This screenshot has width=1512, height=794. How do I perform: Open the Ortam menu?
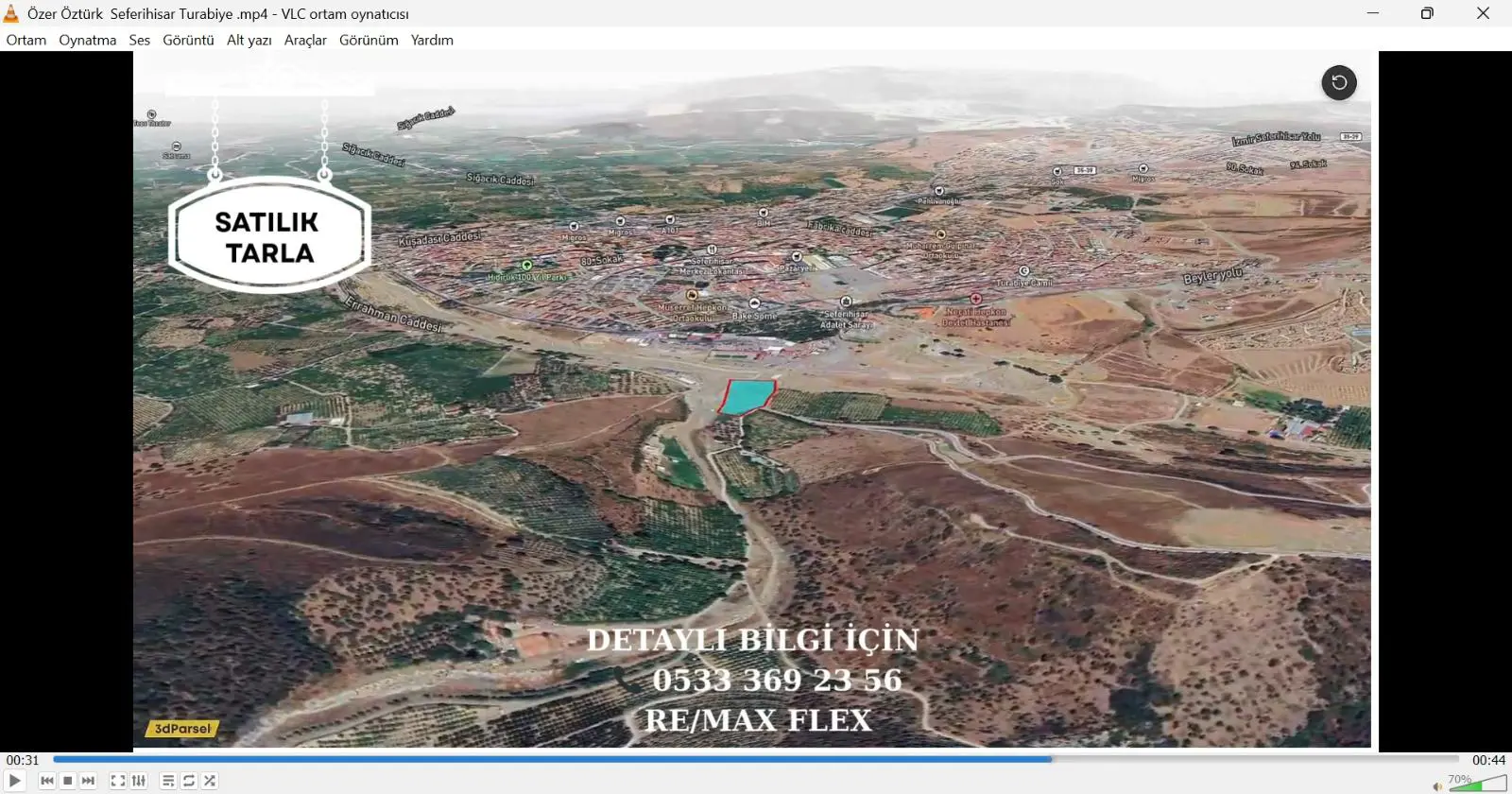coord(26,40)
